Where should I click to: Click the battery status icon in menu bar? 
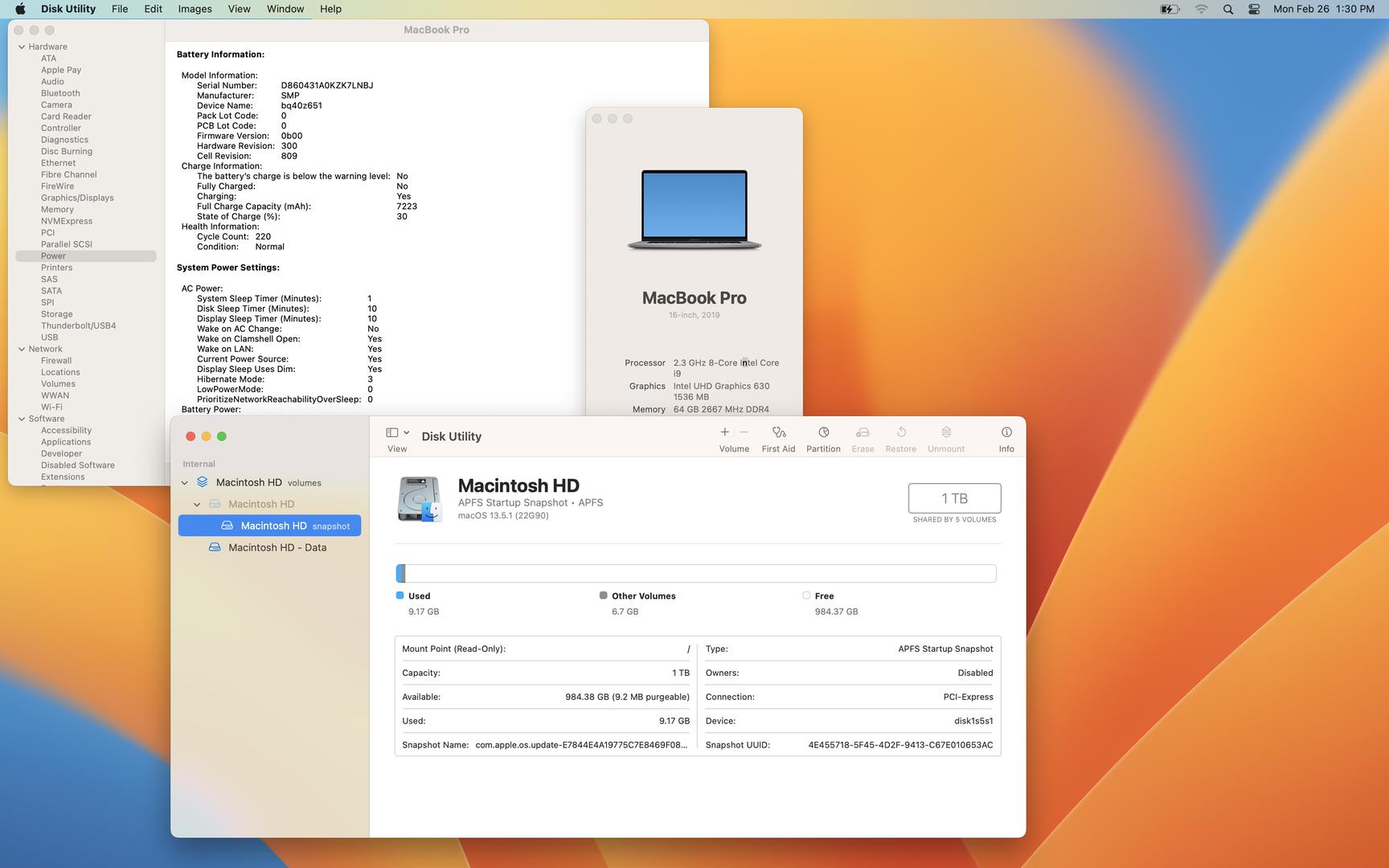point(1170,9)
